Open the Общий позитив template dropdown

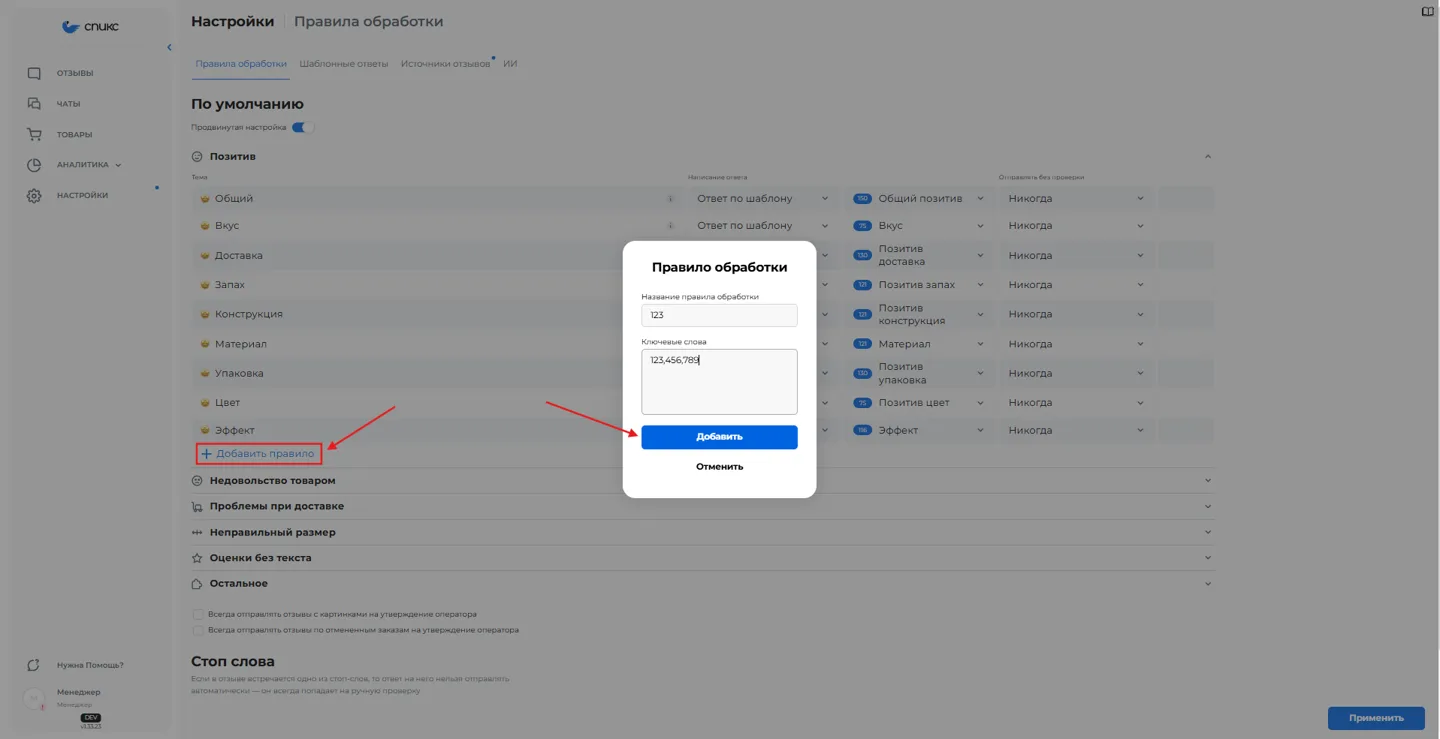click(x=920, y=198)
